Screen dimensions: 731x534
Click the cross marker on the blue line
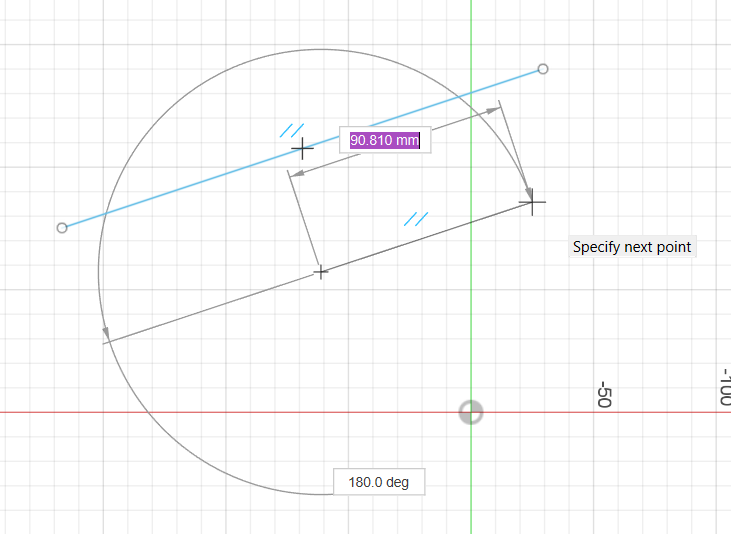[302, 149]
